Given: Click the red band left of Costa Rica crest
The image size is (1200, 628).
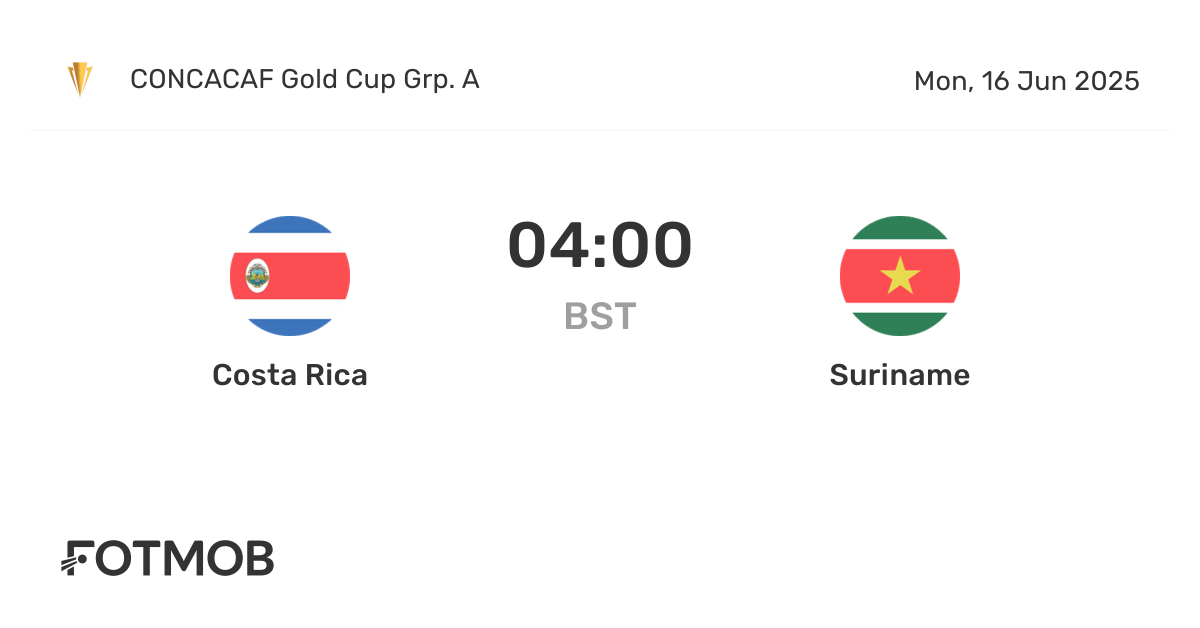Looking at the screenshot, I should pyautogui.click(x=238, y=276).
